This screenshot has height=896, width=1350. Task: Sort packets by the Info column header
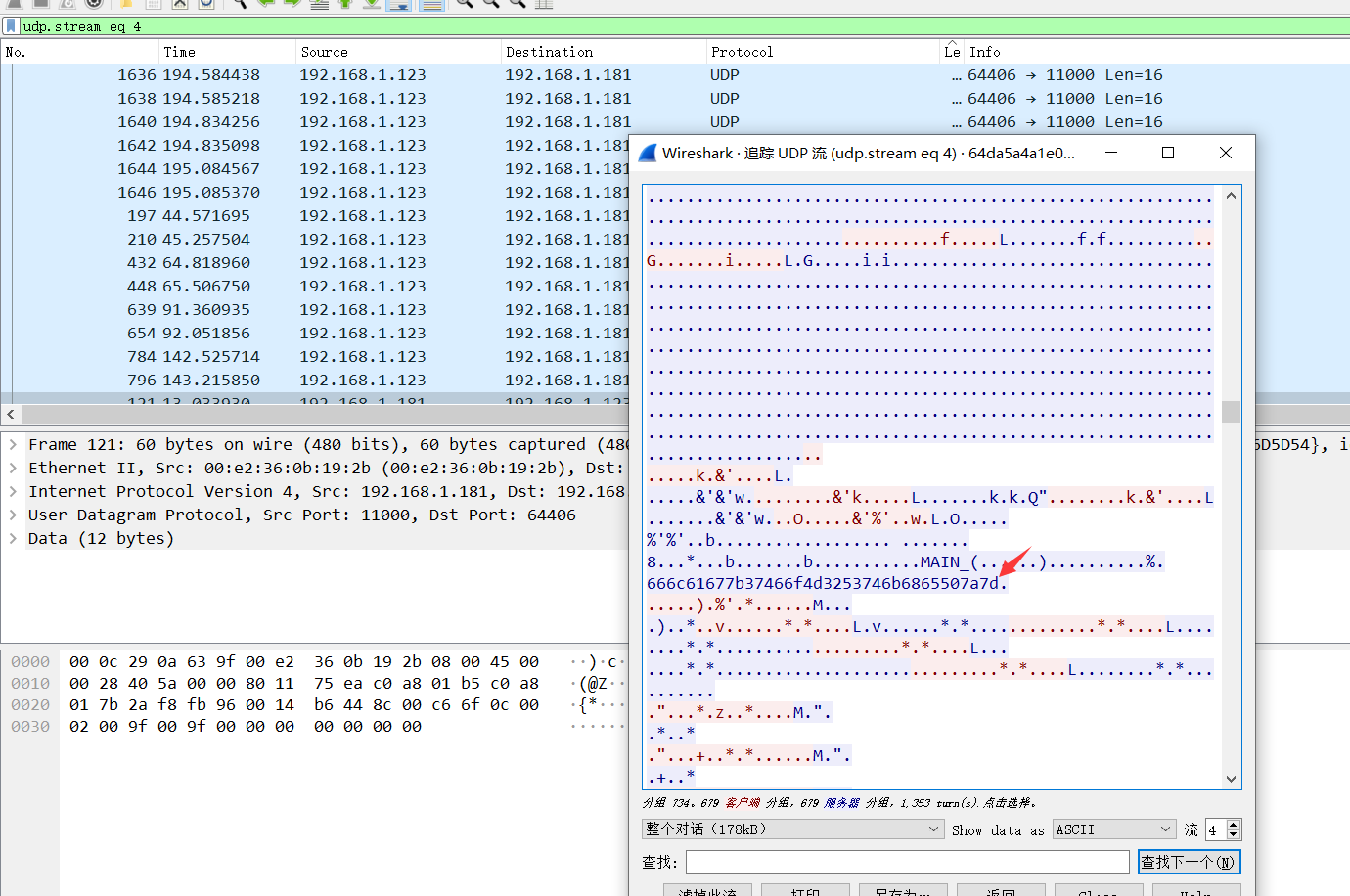1157,52
